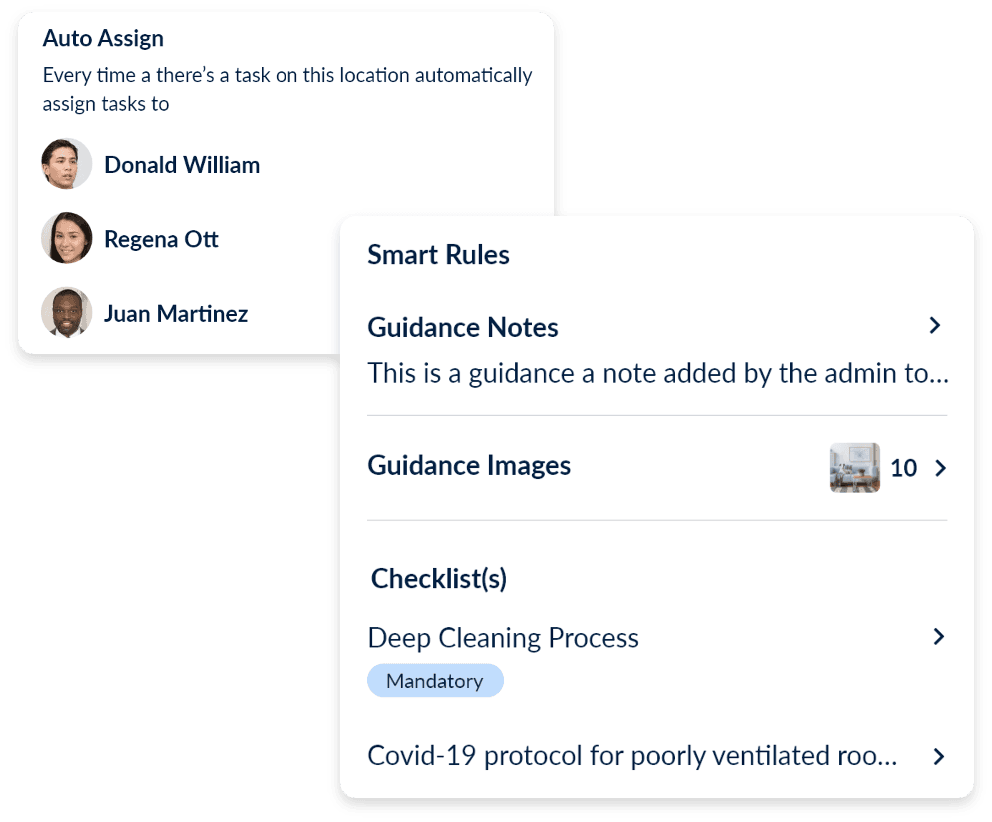Select the Regena Ott assignee name
The height and width of the screenshot is (822, 992).
click(161, 240)
